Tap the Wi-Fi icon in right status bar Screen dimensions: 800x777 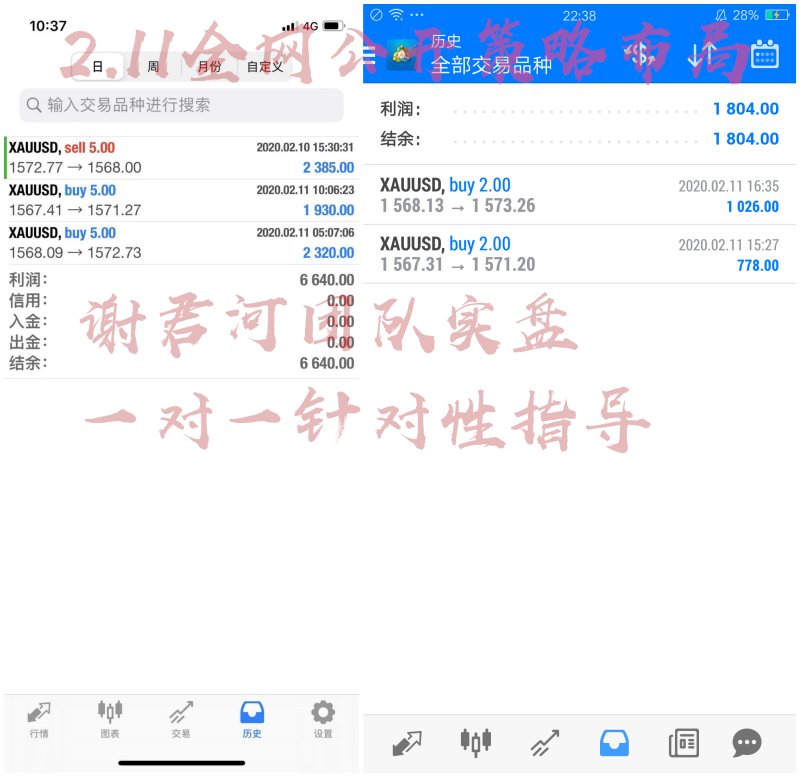coord(396,15)
